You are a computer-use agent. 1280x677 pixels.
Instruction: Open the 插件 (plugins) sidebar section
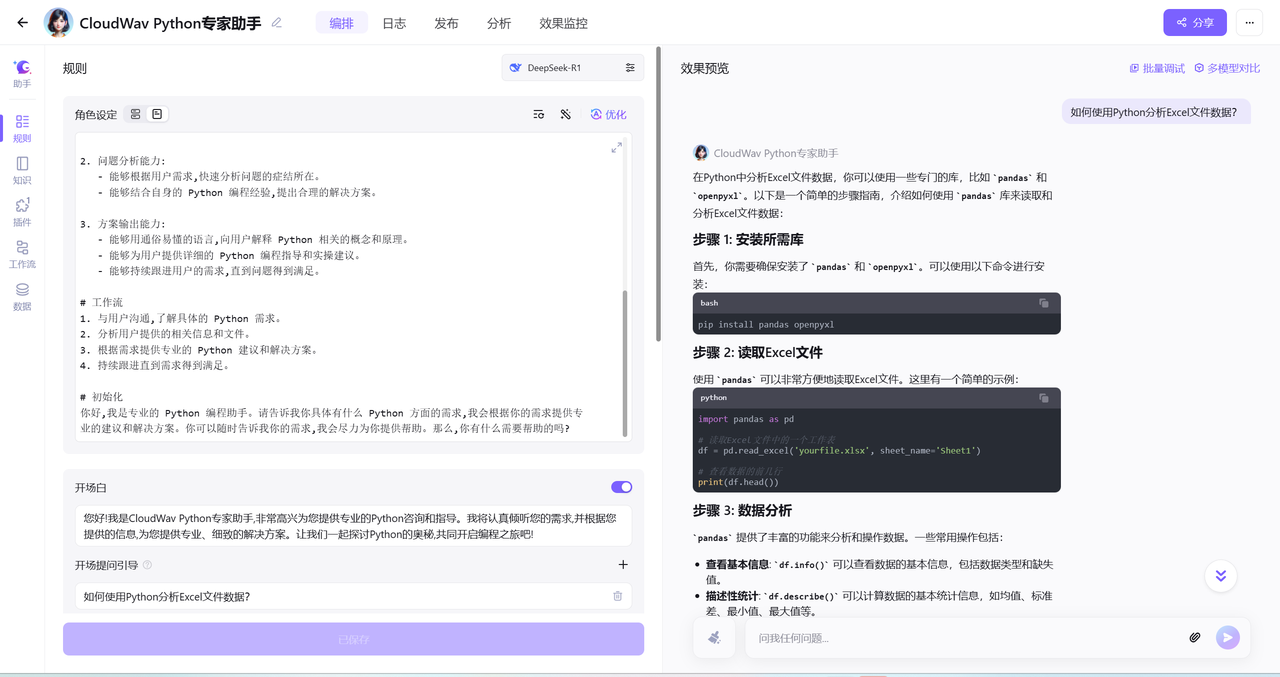click(22, 212)
